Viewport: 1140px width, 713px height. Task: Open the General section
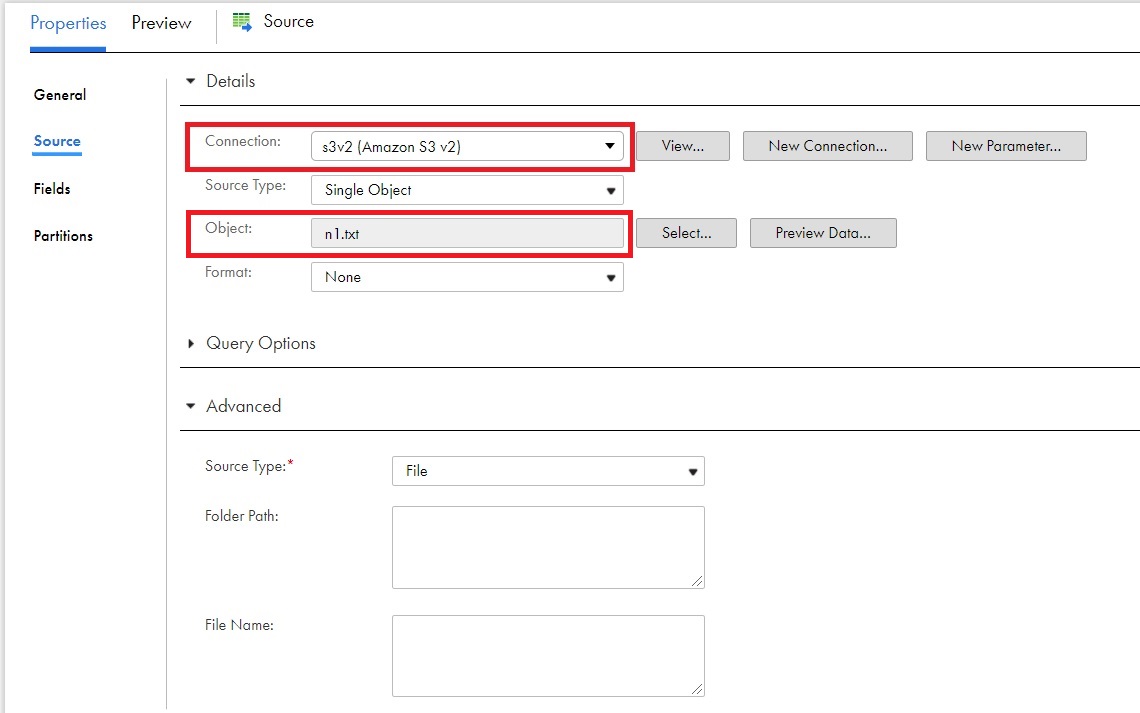coord(60,95)
